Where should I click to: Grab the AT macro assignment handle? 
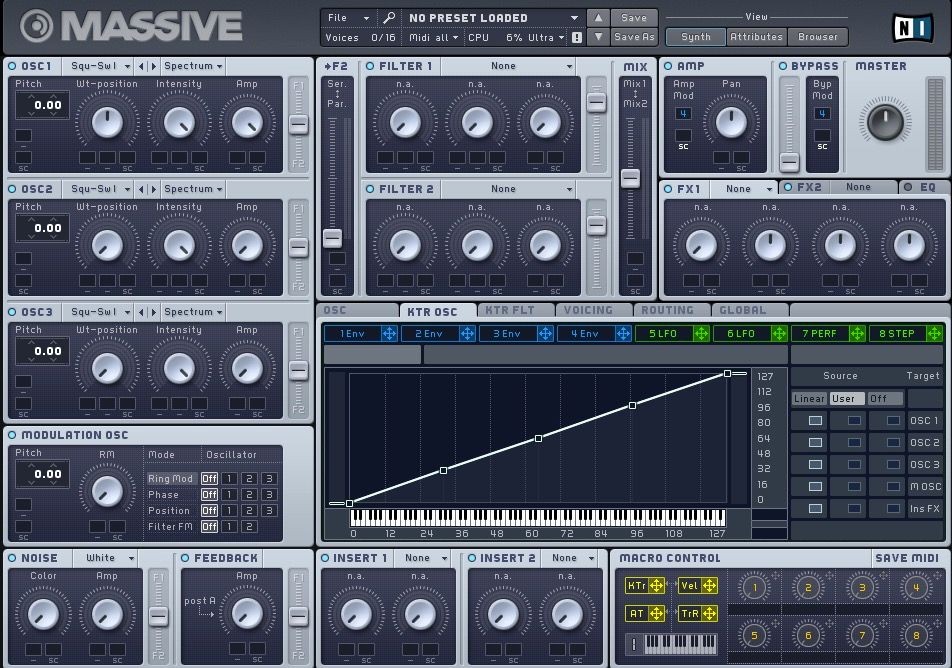point(656,613)
